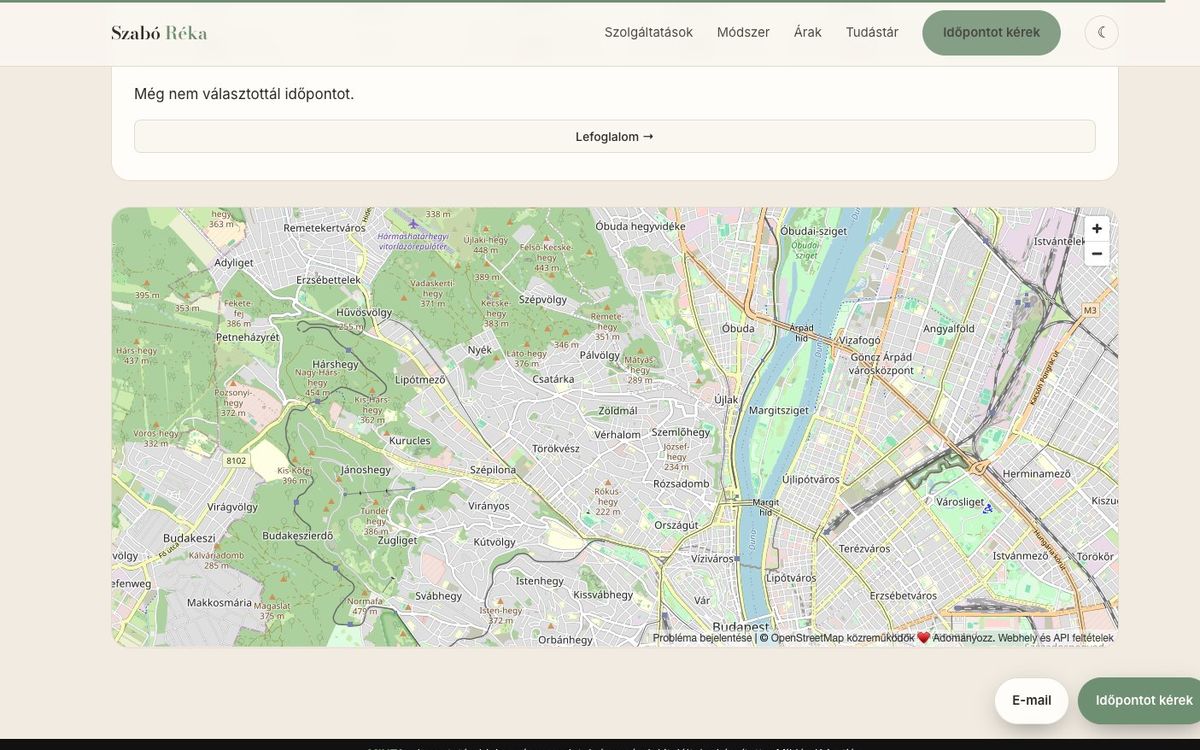
Task: Open the Szolgáltatások menu item
Action: tap(648, 32)
